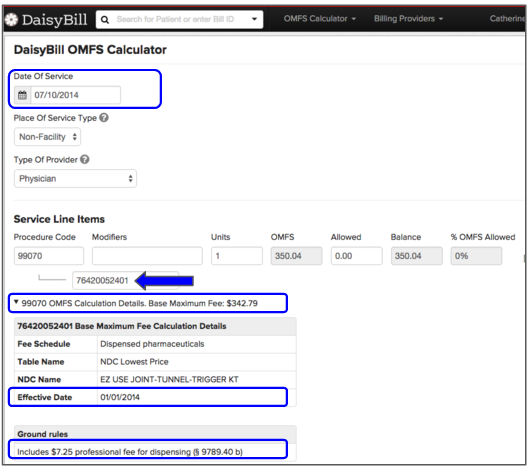The width and height of the screenshot is (529, 467).
Task: Click the search magnifier icon
Action: 105,20
